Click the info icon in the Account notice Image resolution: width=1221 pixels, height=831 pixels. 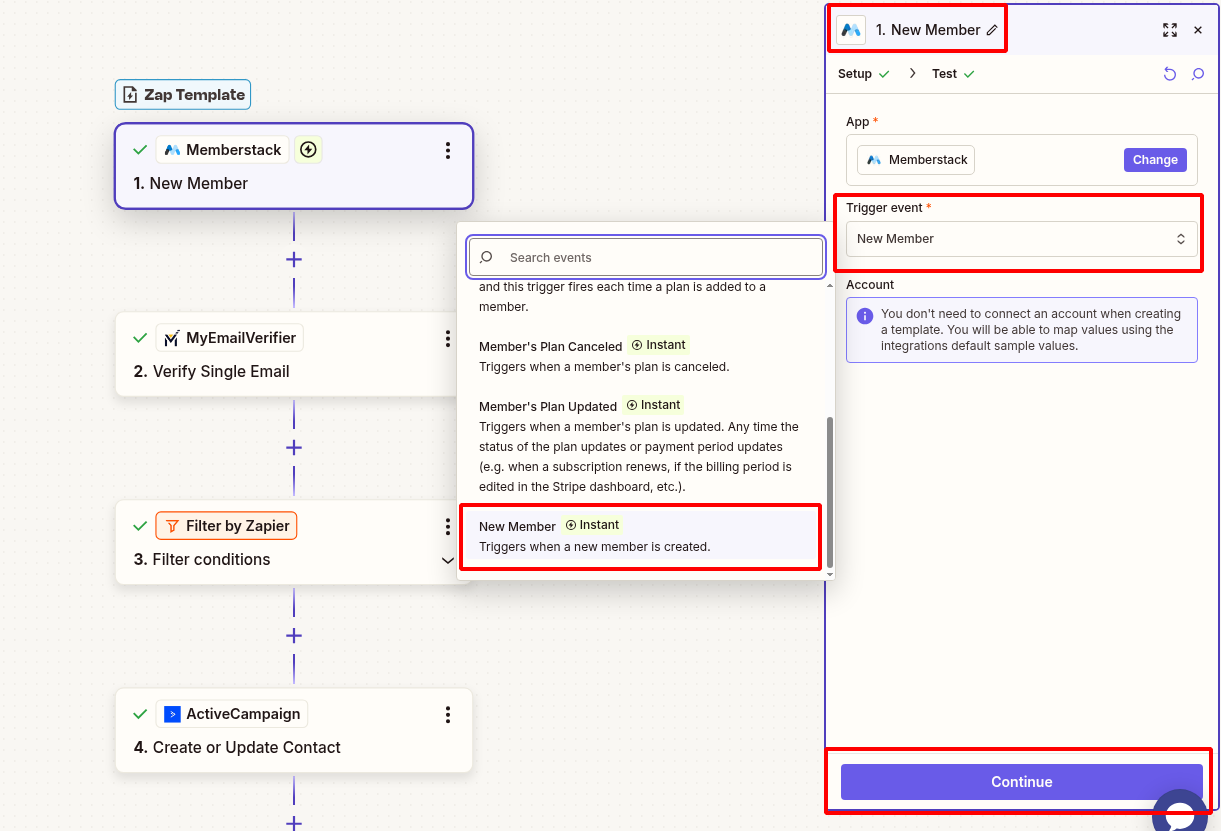click(865, 317)
